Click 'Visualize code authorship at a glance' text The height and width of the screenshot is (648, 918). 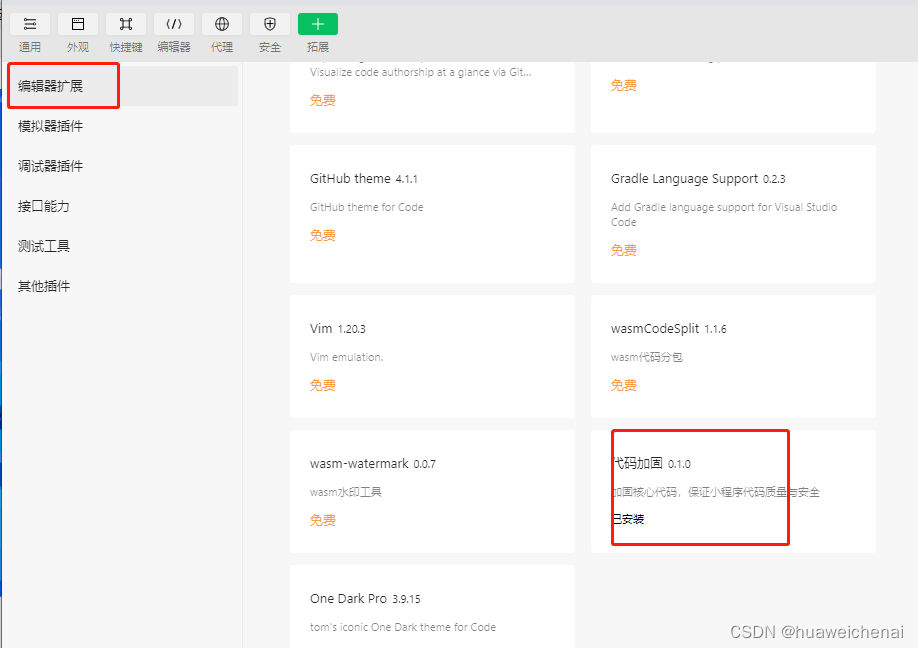click(x=420, y=72)
